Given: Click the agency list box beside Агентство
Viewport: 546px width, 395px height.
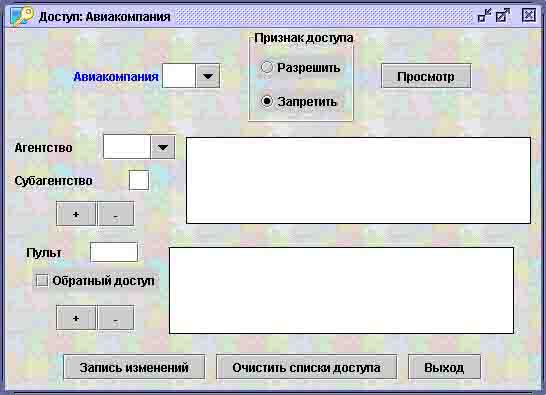Looking at the screenshot, I should point(358,180).
